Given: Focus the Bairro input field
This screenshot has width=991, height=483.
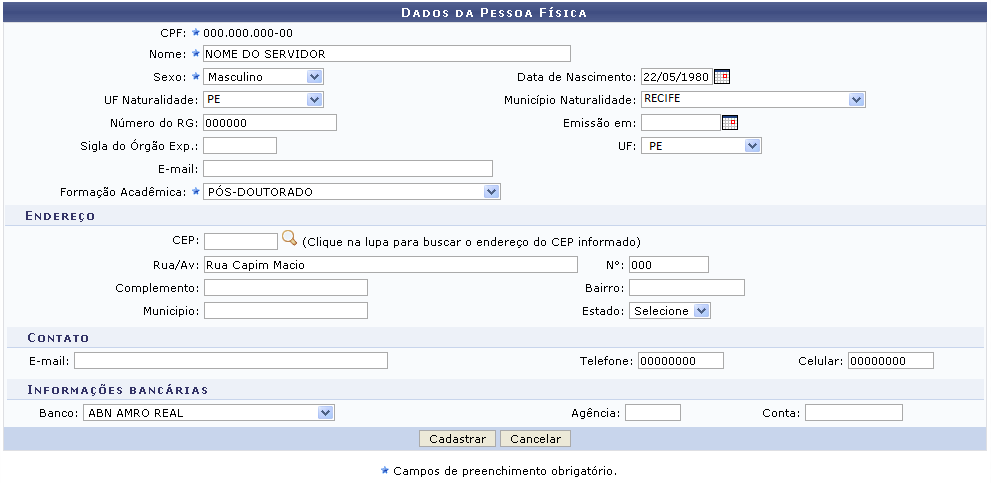Looking at the screenshot, I should 687,288.
